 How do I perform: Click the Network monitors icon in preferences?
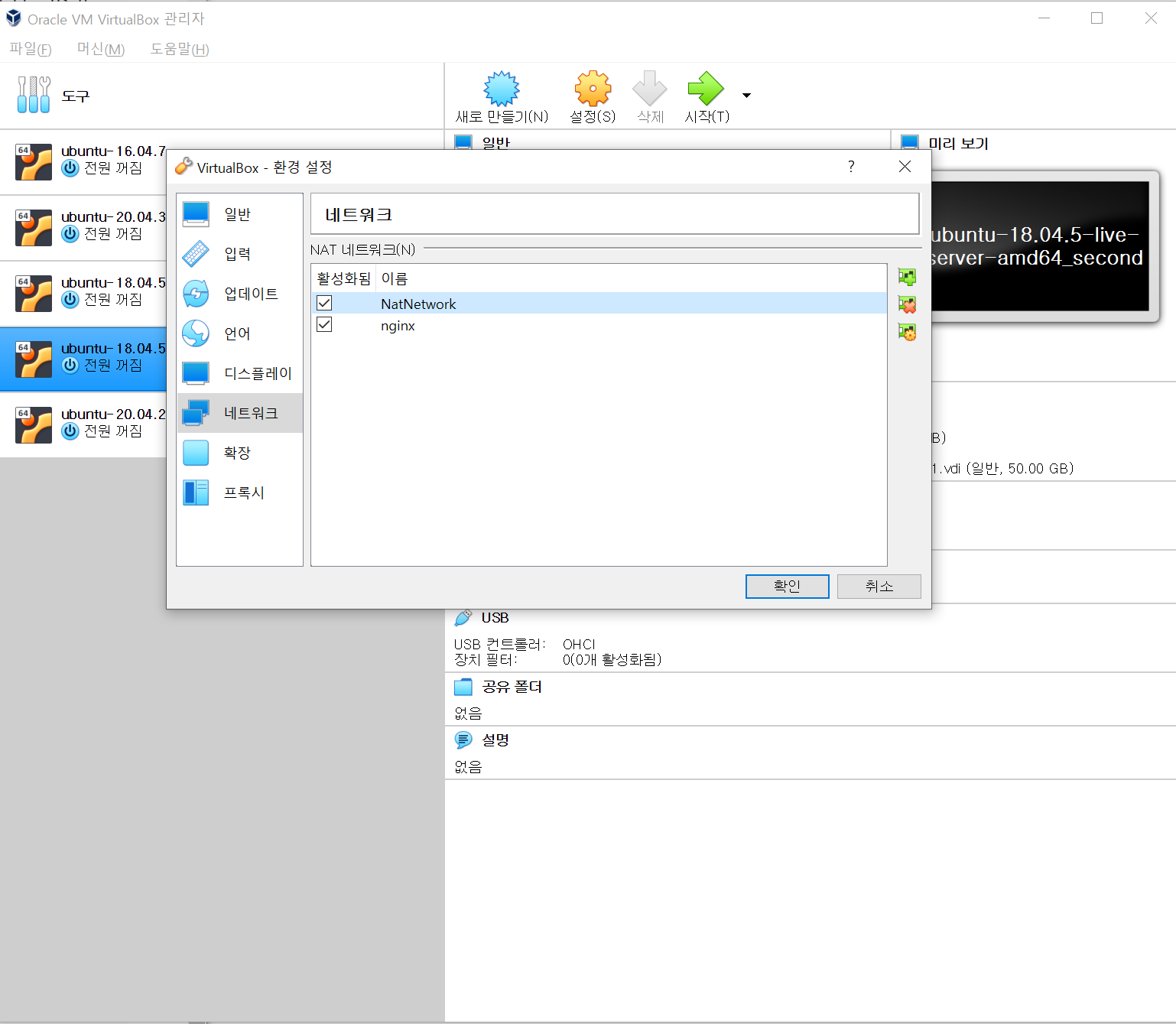[196, 413]
